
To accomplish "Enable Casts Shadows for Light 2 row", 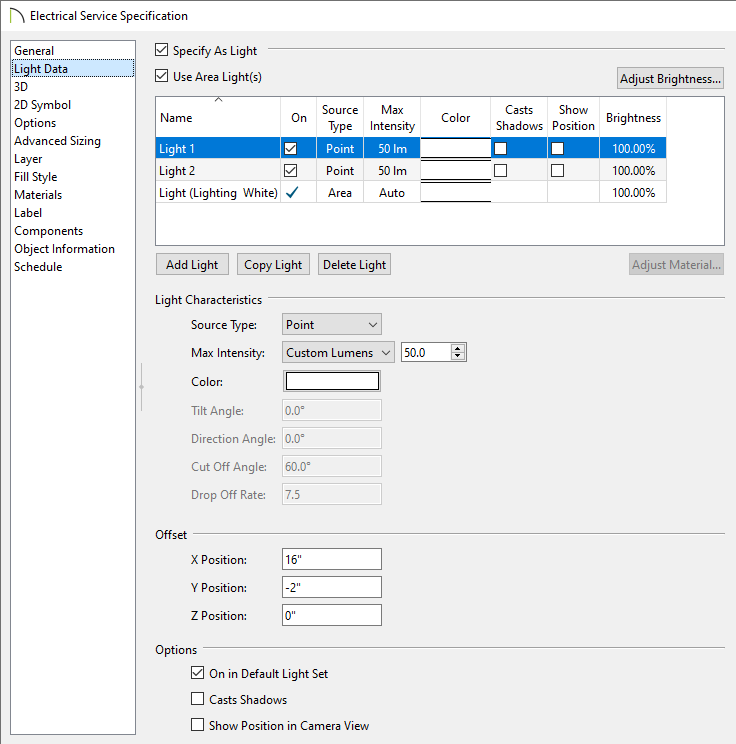I will coord(500,170).
